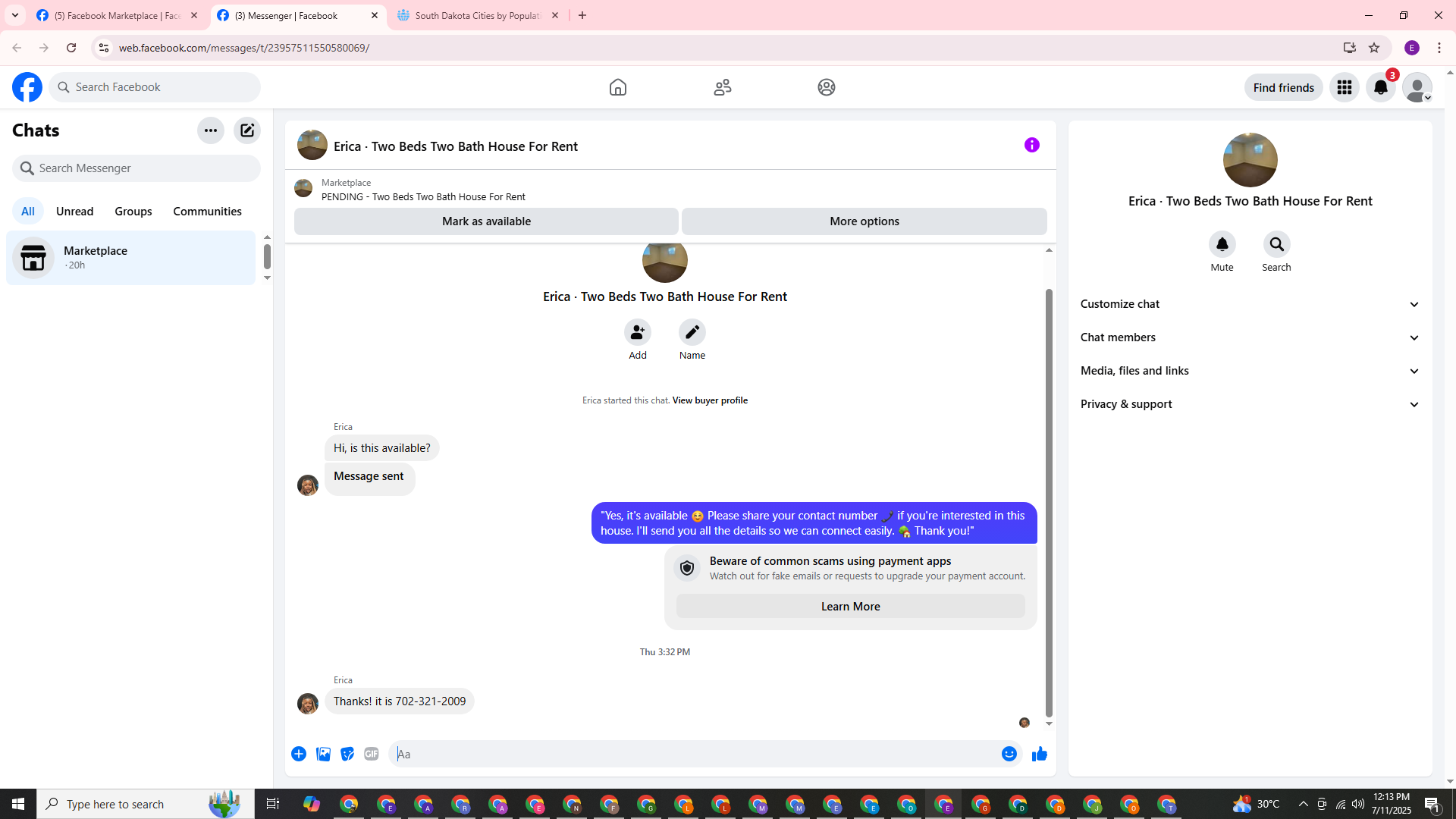Screen dimensions: 1456x819
Task: Expand the Customize chat section
Action: click(1250, 304)
